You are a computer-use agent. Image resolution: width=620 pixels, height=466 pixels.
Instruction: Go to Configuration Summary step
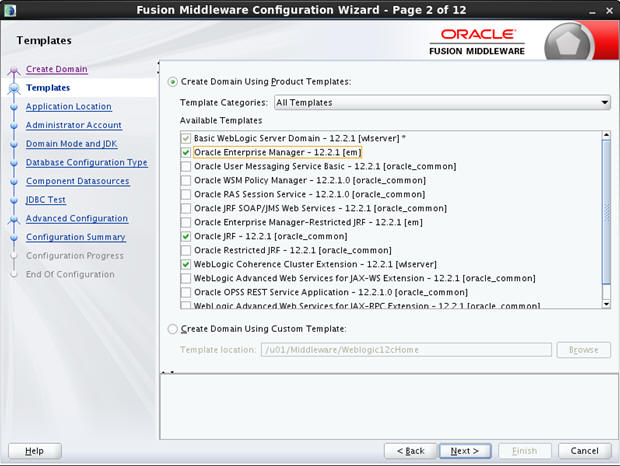coord(76,237)
